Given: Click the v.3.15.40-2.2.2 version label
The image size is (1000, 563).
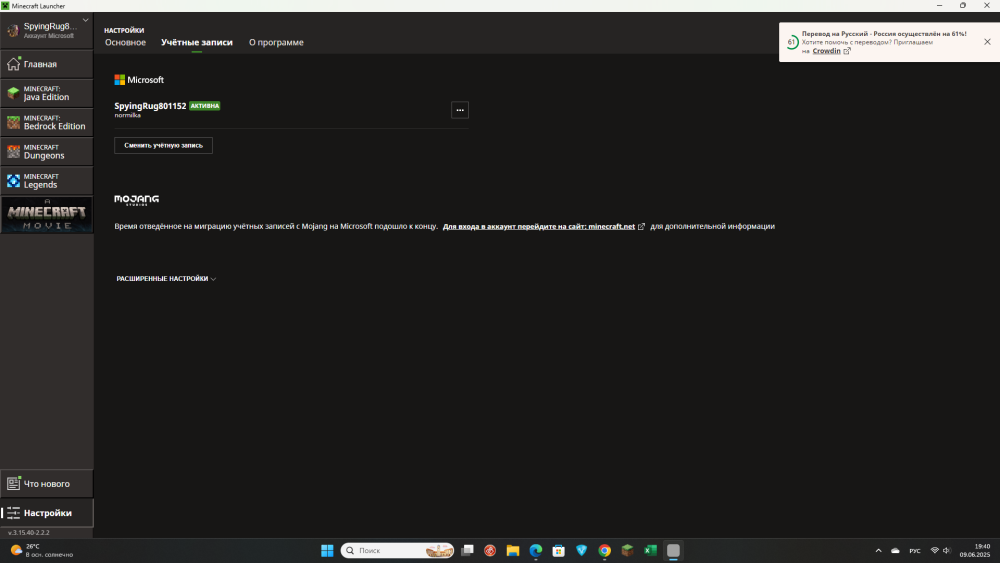Looking at the screenshot, I should click(29, 532).
